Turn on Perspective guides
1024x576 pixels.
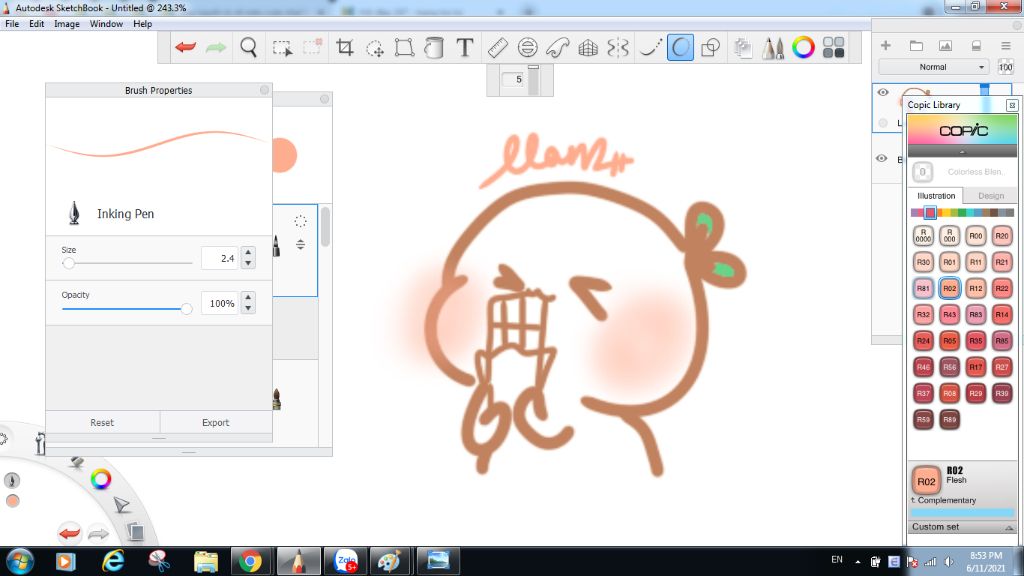588,47
